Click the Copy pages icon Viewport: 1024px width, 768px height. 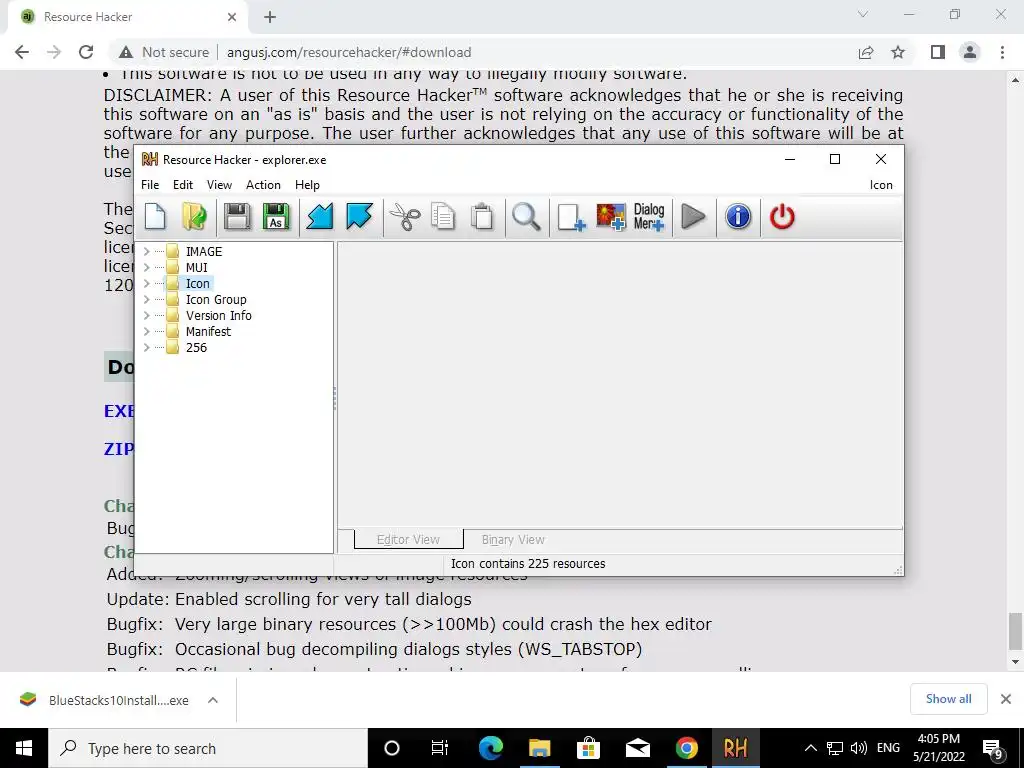pyautogui.click(x=443, y=217)
